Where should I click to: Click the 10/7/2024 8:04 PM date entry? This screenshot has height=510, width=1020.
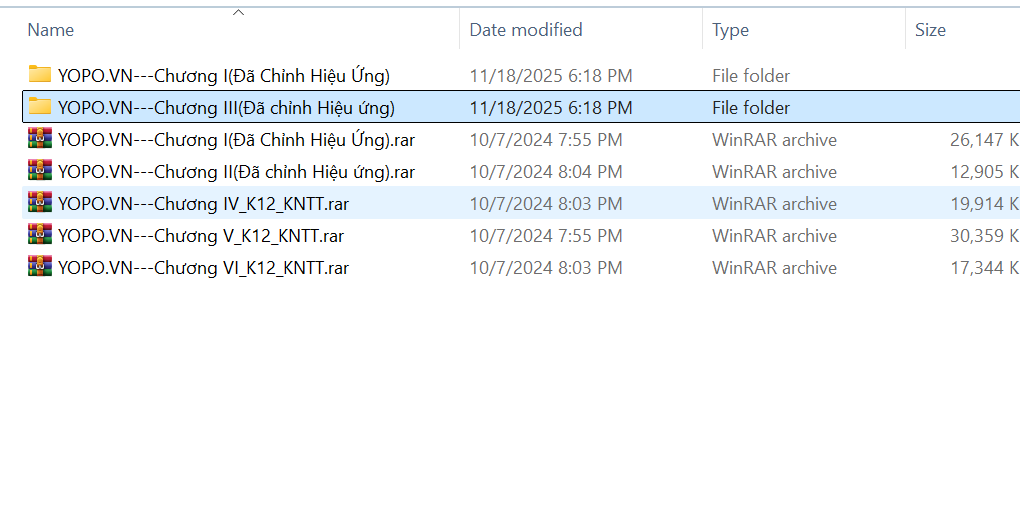[x=546, y=171]
